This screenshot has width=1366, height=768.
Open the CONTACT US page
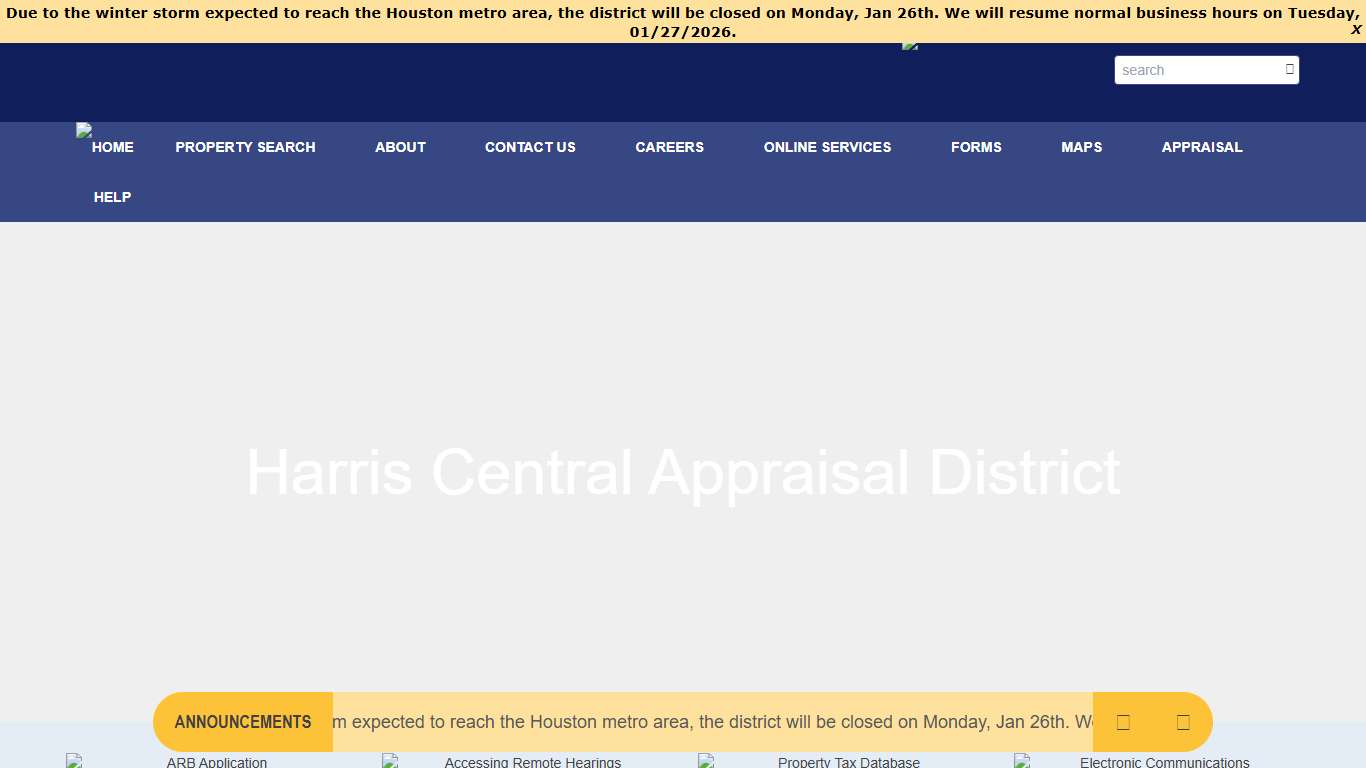click(x=530, y=146)
